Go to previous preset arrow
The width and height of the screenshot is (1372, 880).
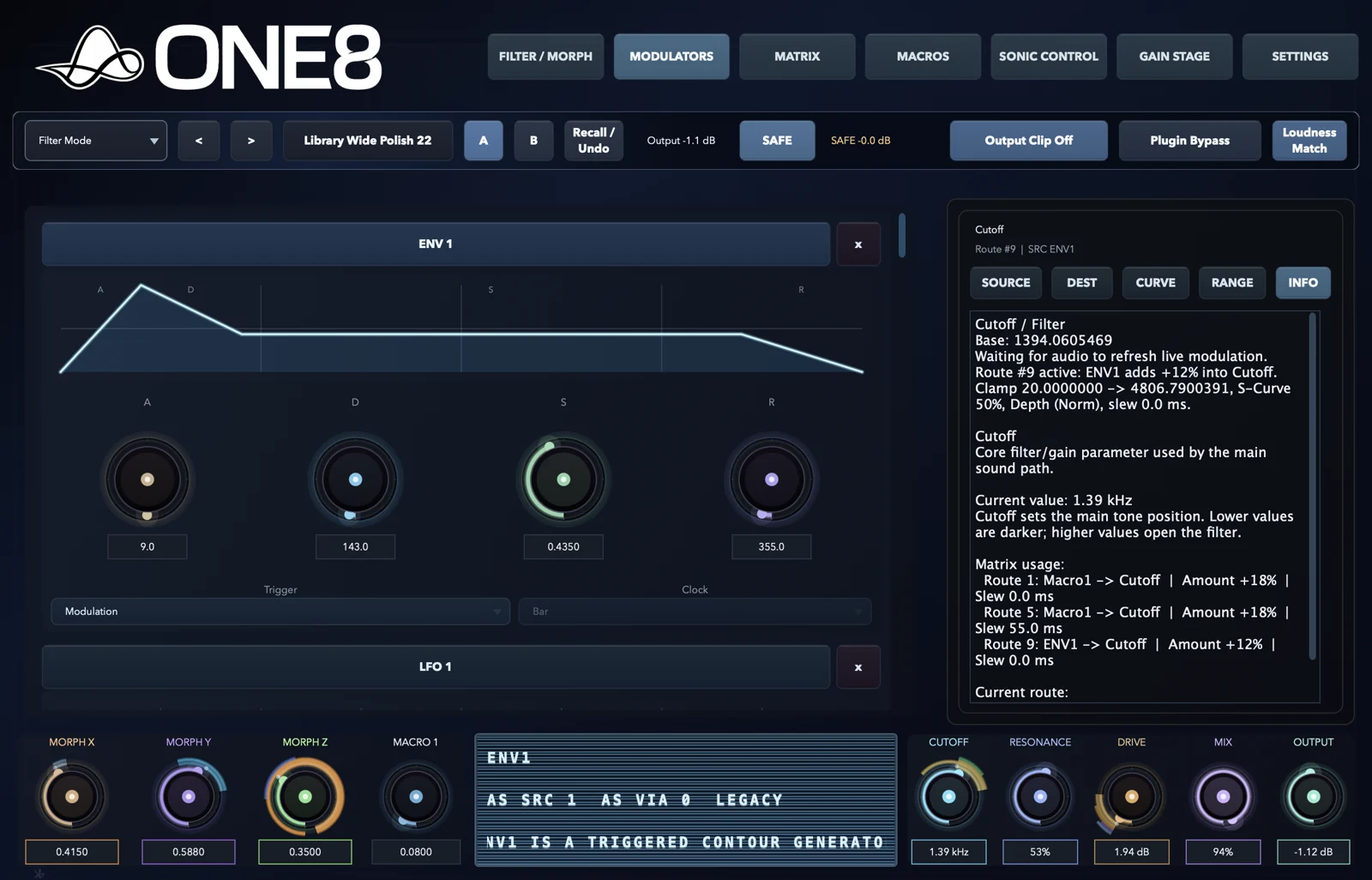(x=199, y=141)
